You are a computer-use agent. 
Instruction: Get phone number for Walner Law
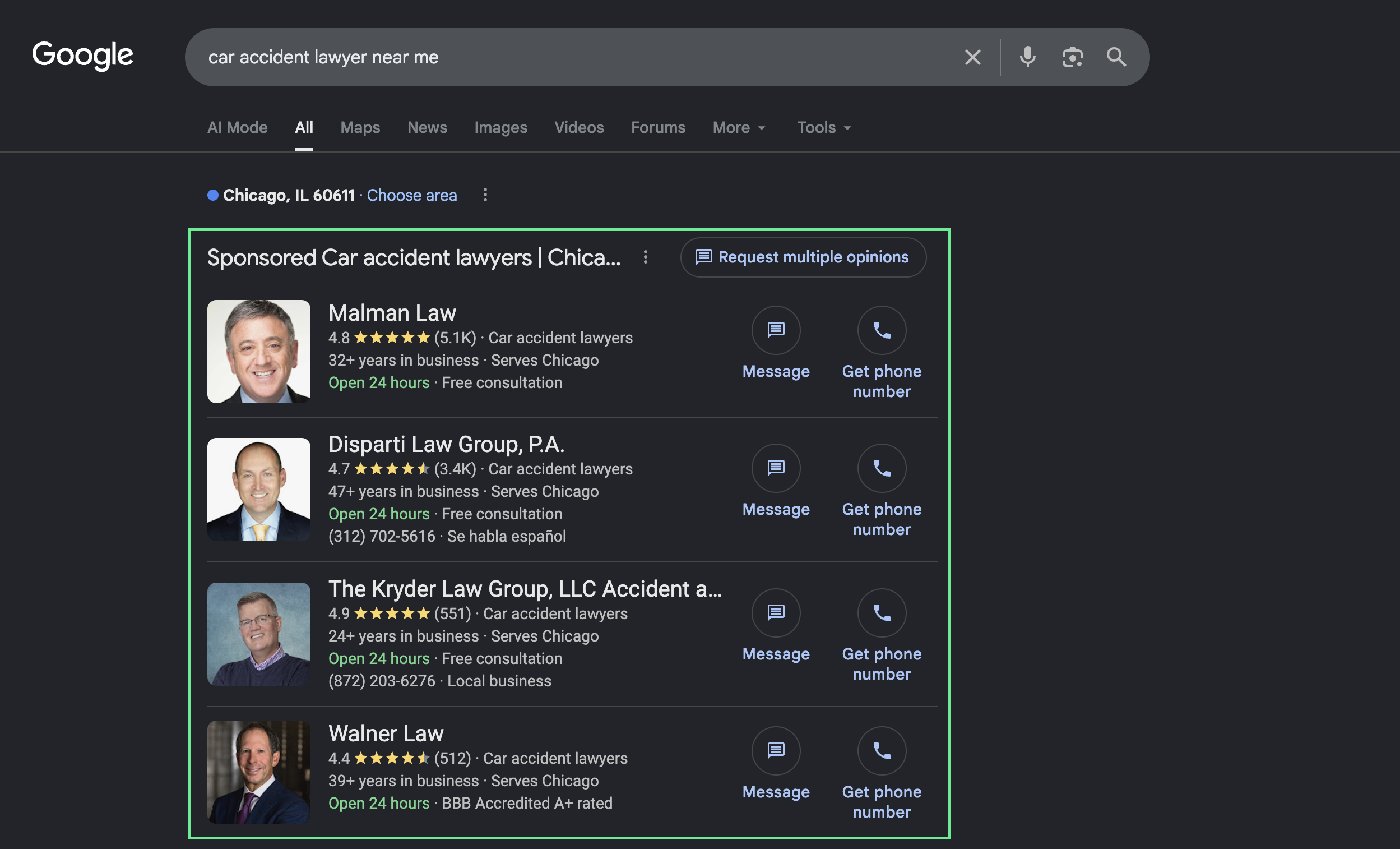[x=881, y=773]
